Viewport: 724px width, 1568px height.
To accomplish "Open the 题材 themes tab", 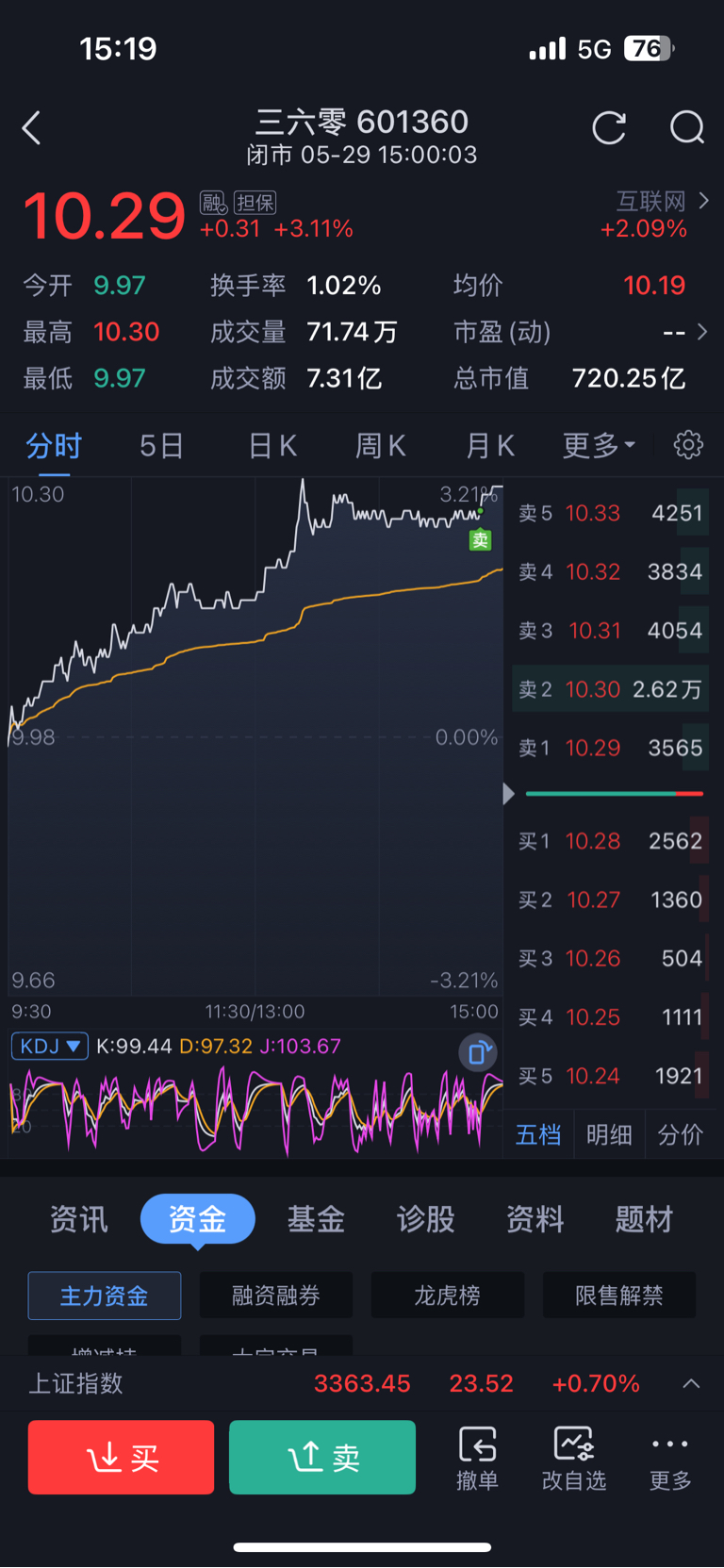I will point(645,1219).
